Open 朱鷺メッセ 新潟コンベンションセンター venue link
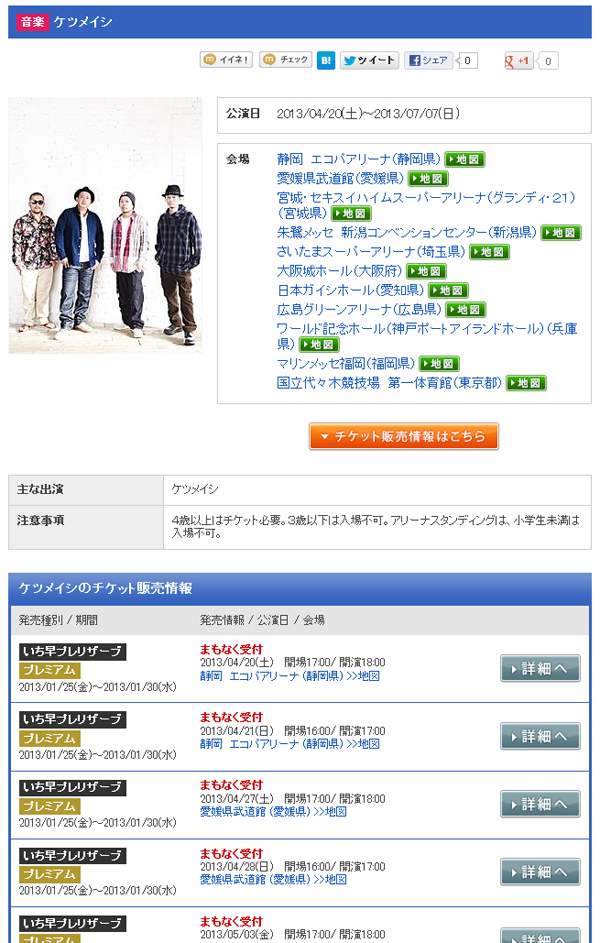Viewport: 600px width, 943px height. click(x=407, y=232)
